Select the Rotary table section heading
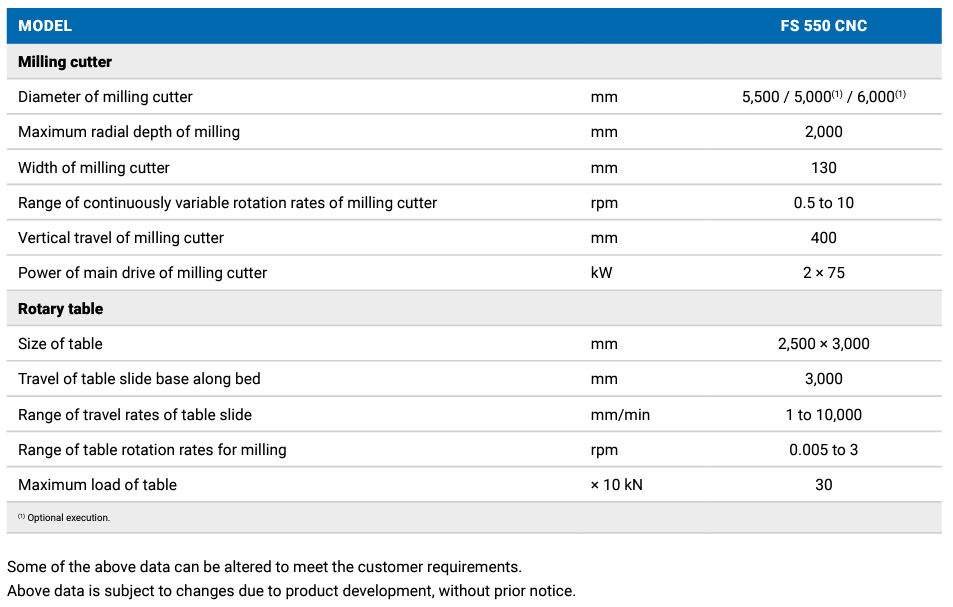953x607 pixels. pyautogui.click(x=61, y=309)
